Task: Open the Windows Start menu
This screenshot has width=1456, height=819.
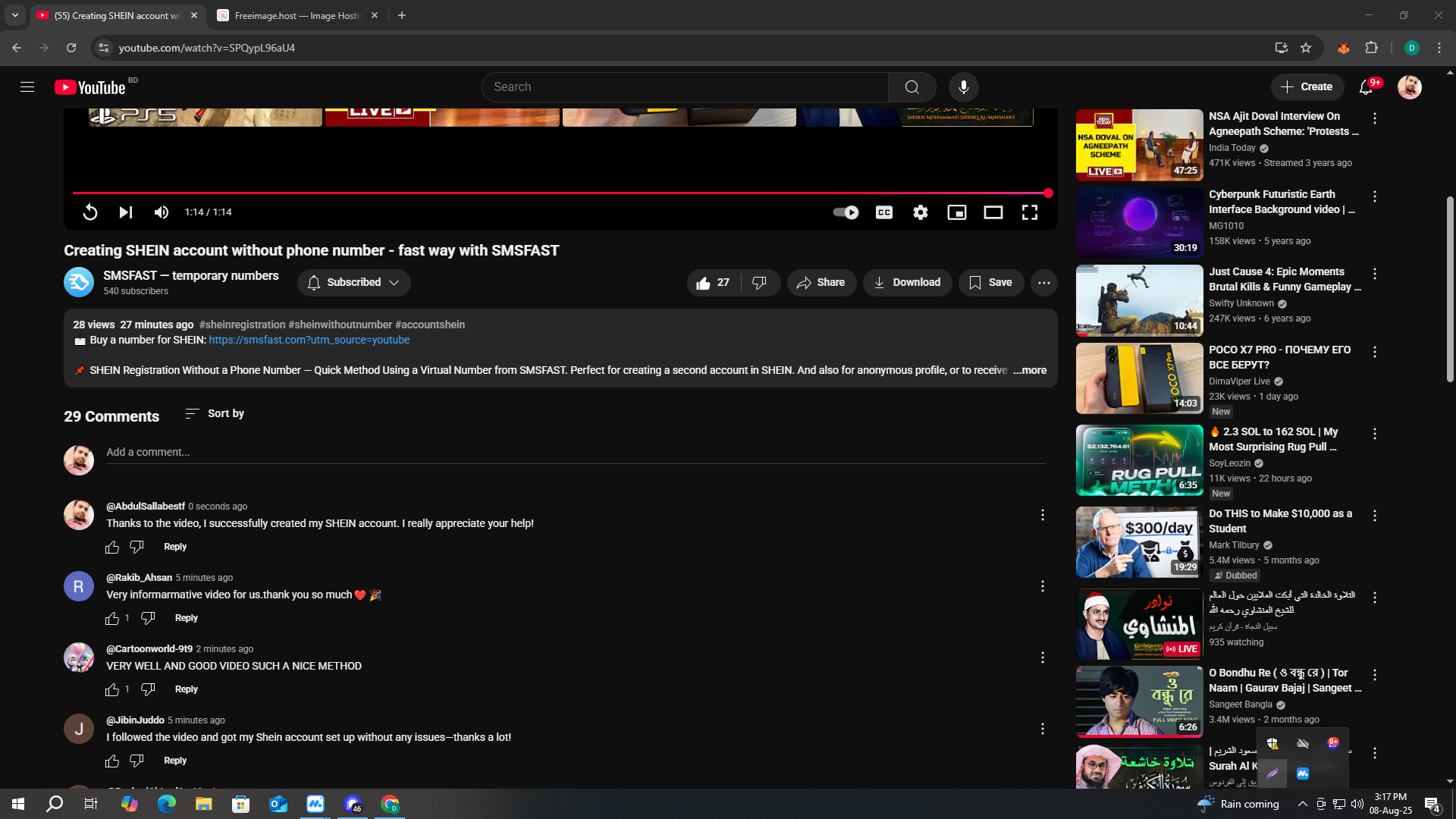Action: [x=18, y=804]
